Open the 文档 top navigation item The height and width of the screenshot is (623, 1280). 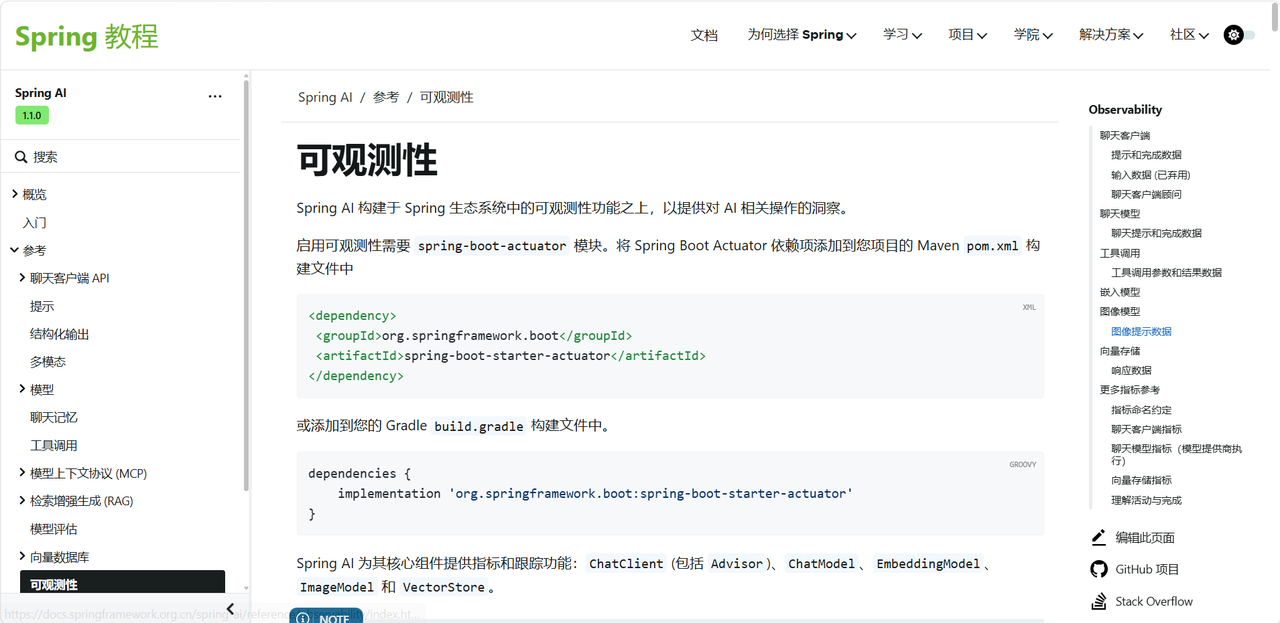click(704, 35)
